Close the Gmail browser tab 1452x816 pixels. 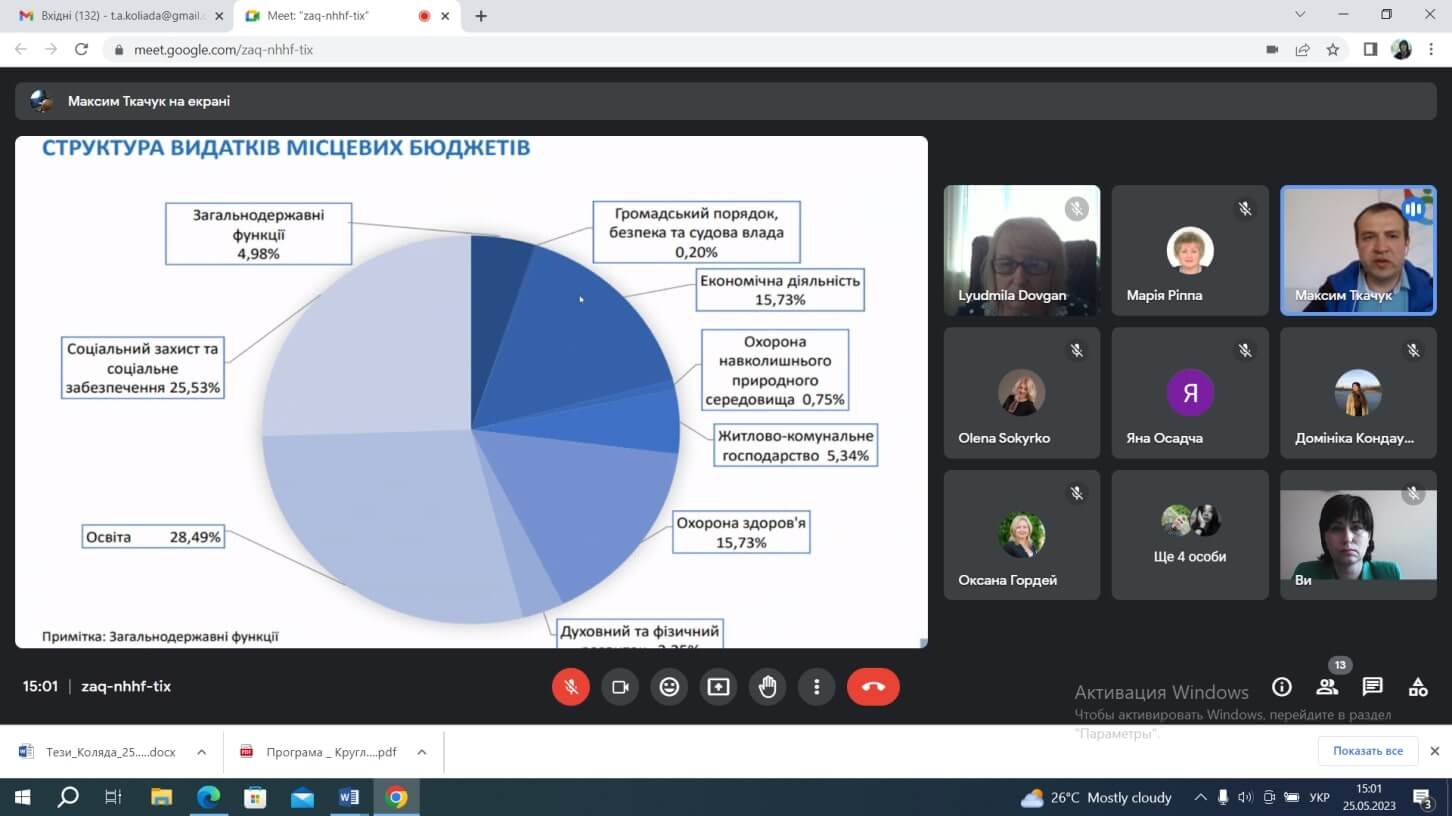coord(219,16)
